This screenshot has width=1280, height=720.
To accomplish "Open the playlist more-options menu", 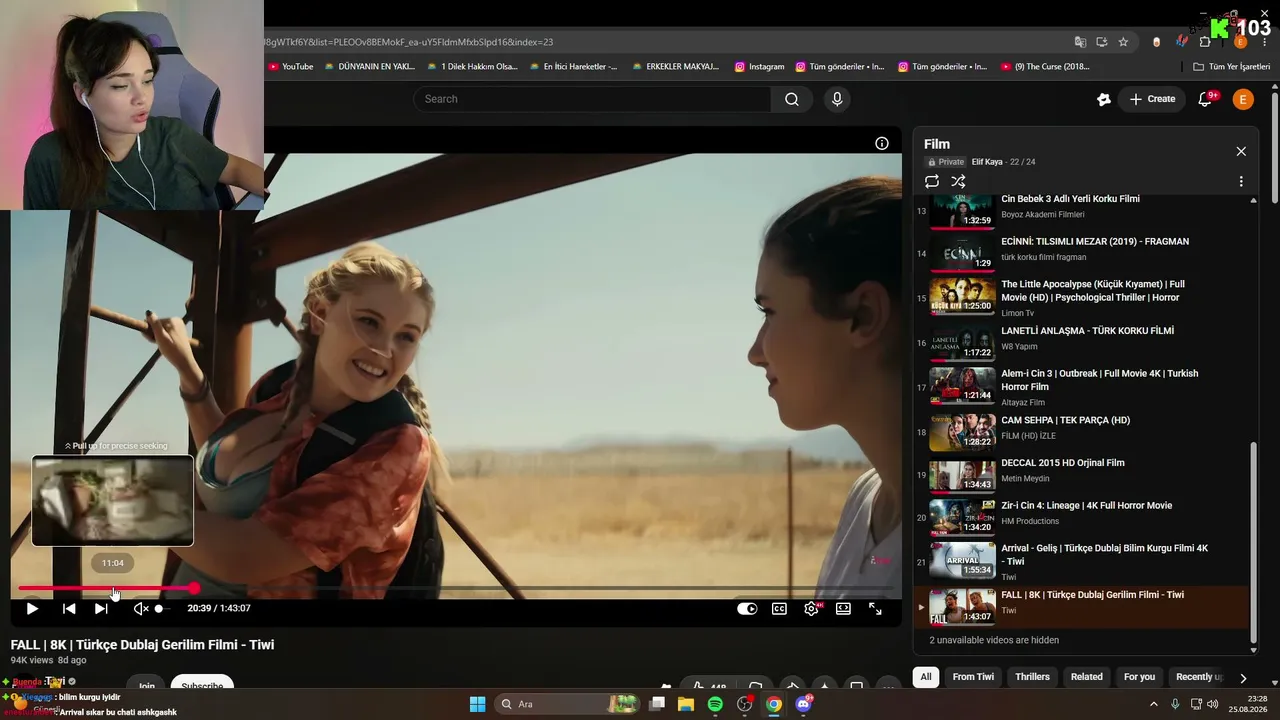I will (x=1241, y=181).
